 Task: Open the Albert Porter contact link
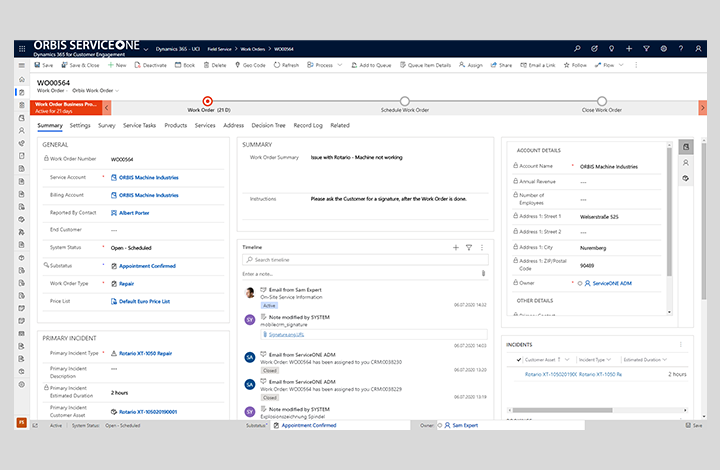coord(134,213)
